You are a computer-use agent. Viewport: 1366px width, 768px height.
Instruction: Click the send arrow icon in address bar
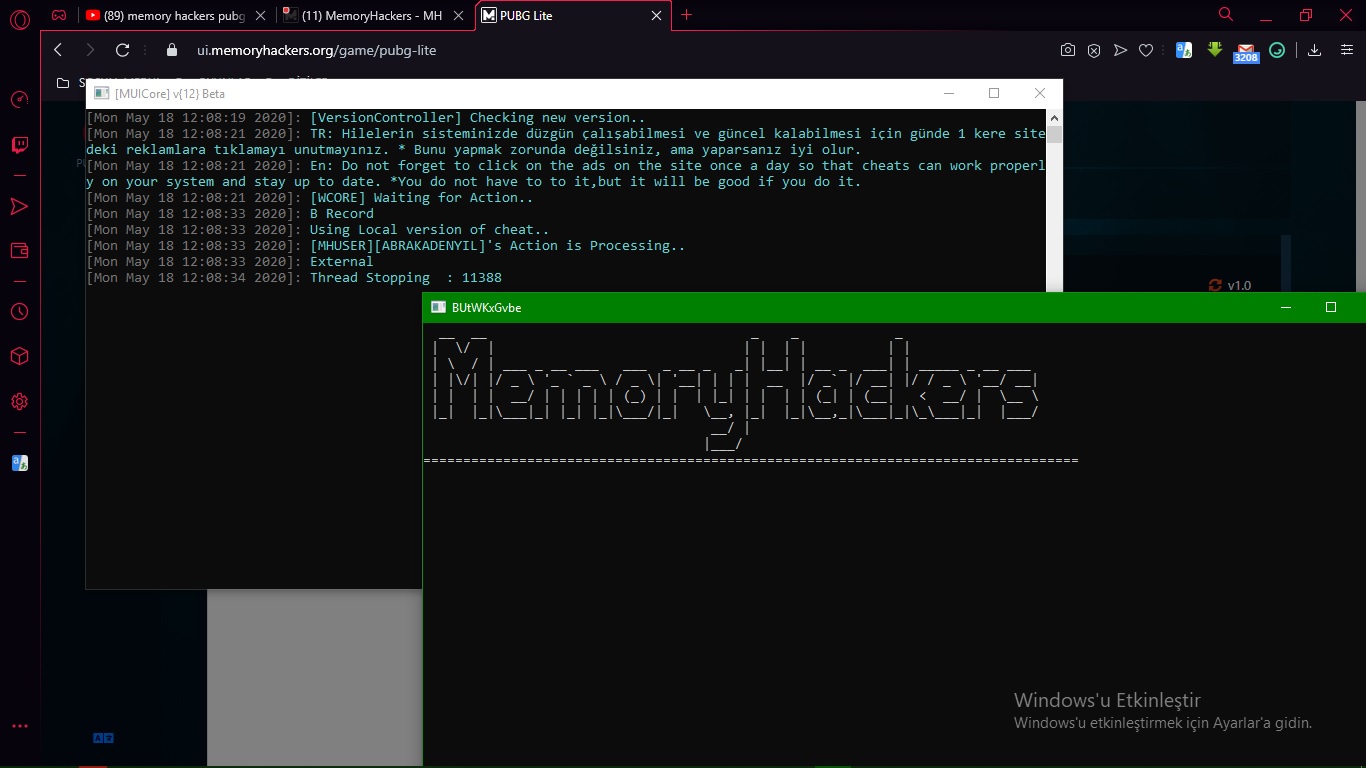point(1120,50)
